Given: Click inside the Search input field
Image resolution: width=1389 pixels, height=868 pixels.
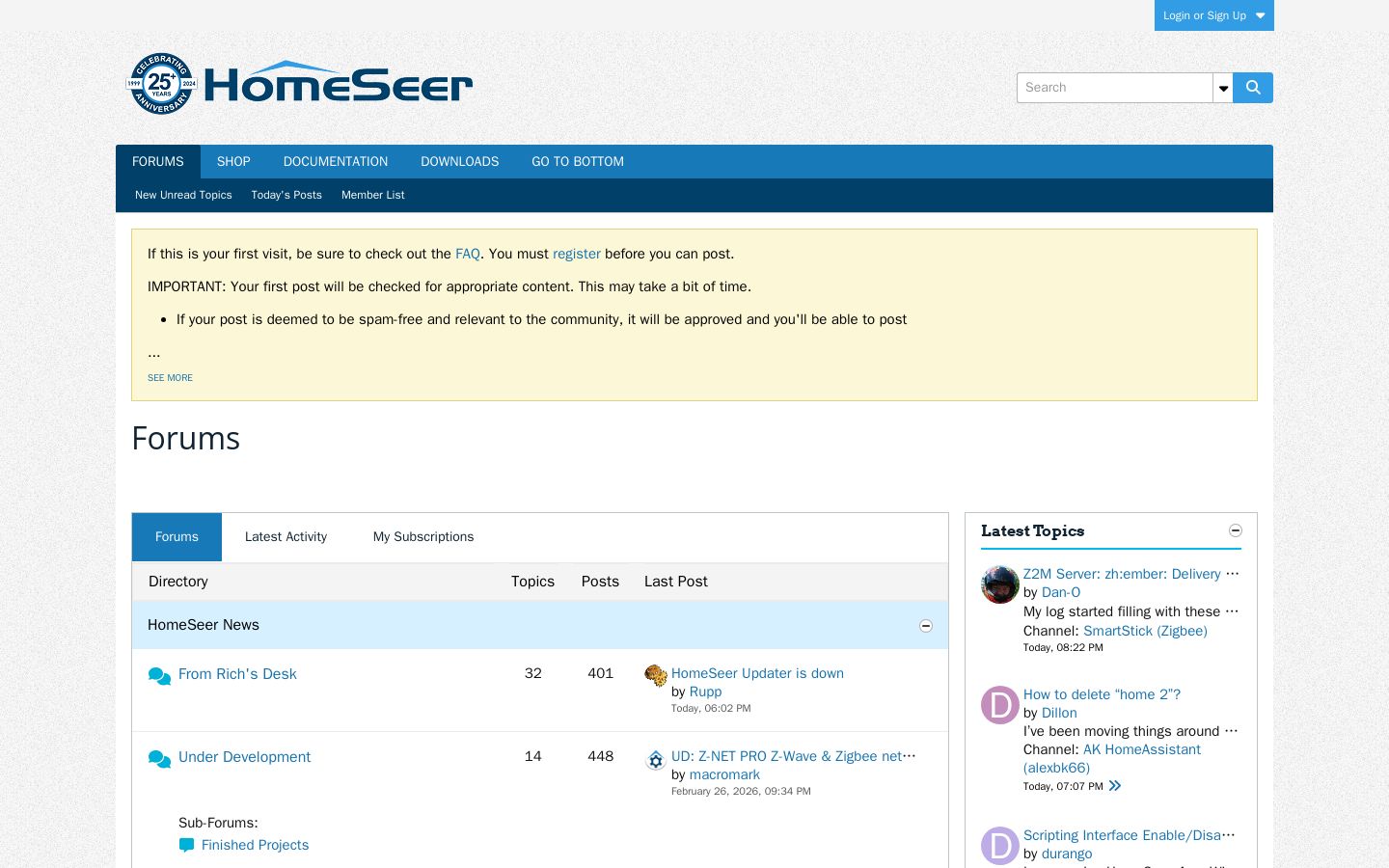Looking at the screenshot, I should click(1115, 88).
